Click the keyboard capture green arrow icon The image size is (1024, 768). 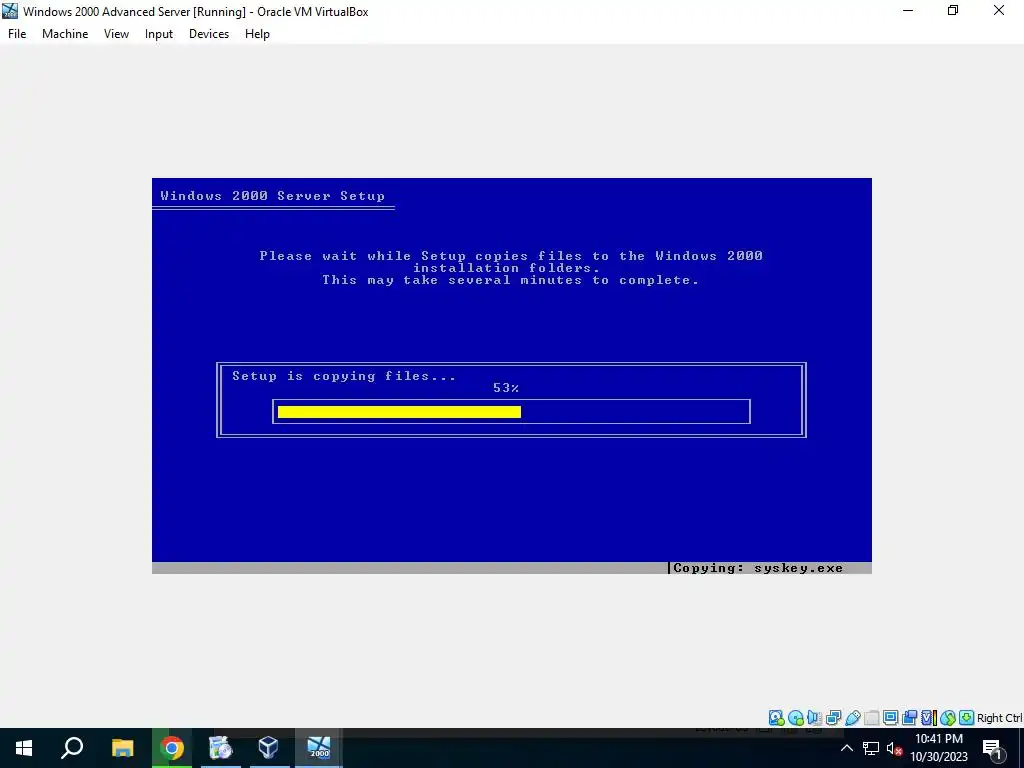967,718
